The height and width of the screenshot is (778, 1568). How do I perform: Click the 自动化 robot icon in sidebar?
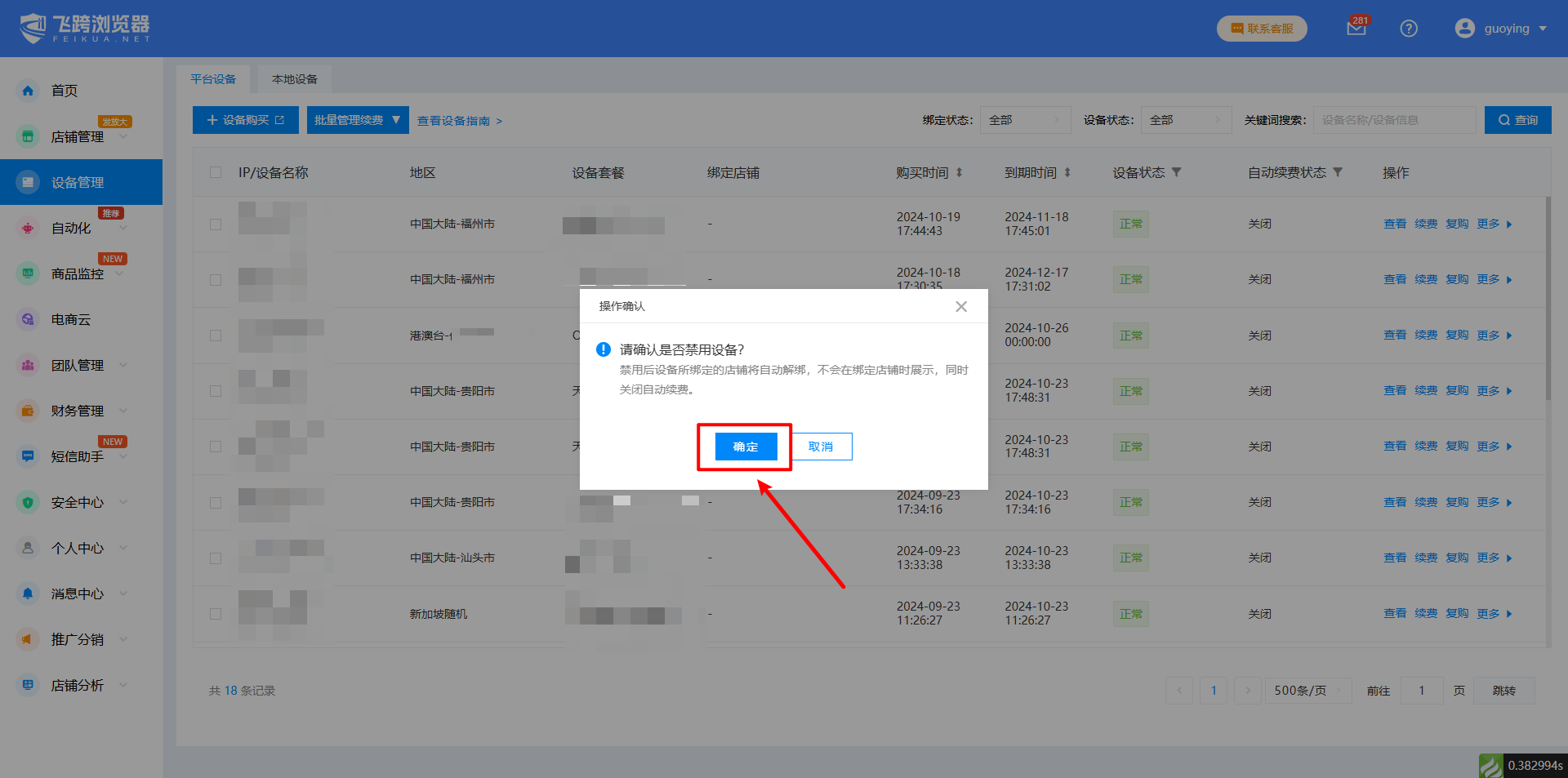pyautogui.click(x=28, y=228)
